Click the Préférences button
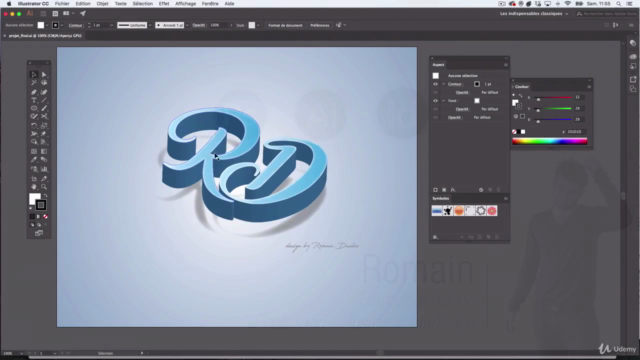Screen dimensions: 640x360 tap(320, 25)
